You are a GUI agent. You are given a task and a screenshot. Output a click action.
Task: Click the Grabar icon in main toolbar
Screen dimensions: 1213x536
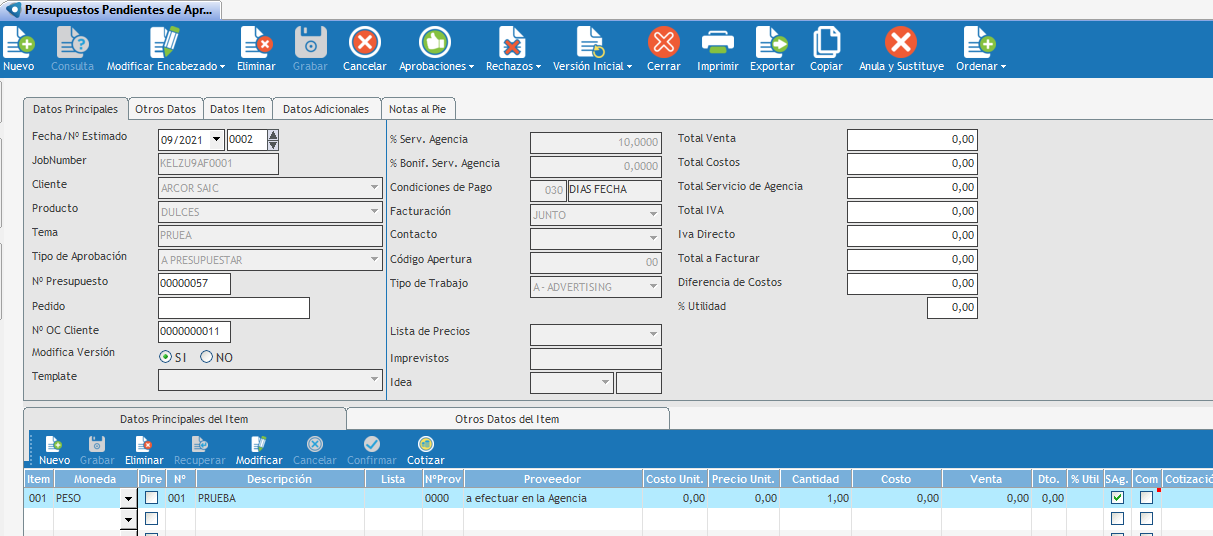pos(311,42)
